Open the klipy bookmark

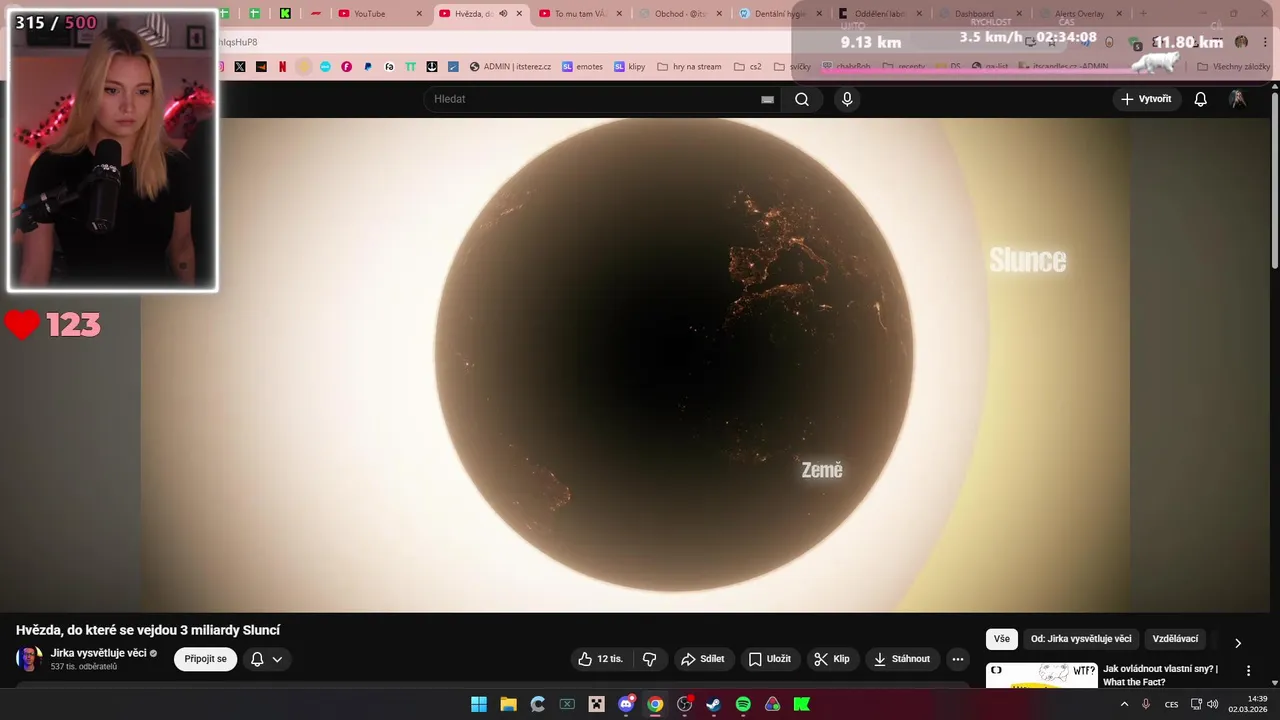[630, 67]
